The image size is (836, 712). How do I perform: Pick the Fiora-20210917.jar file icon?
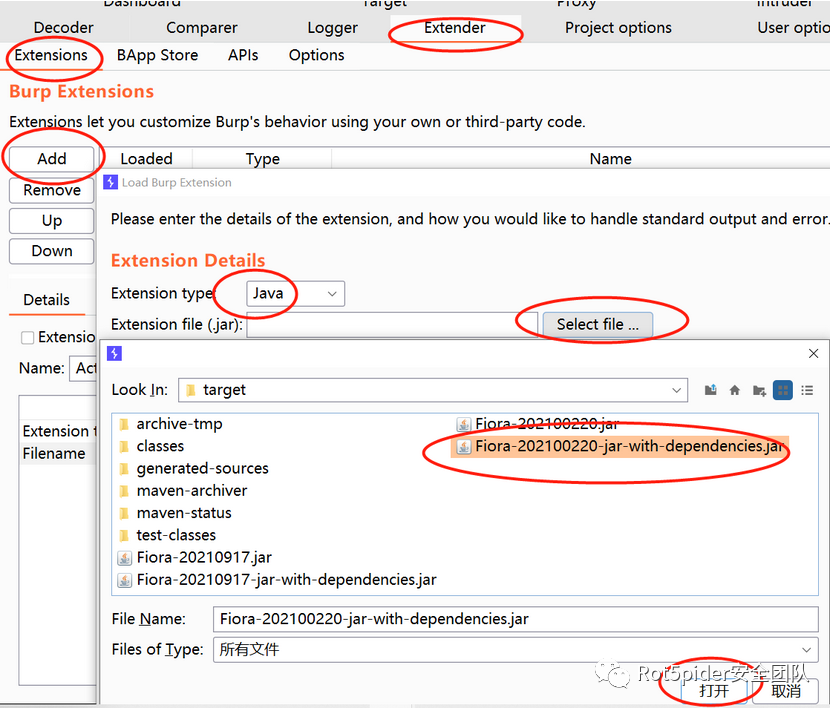tap(124, 559)
